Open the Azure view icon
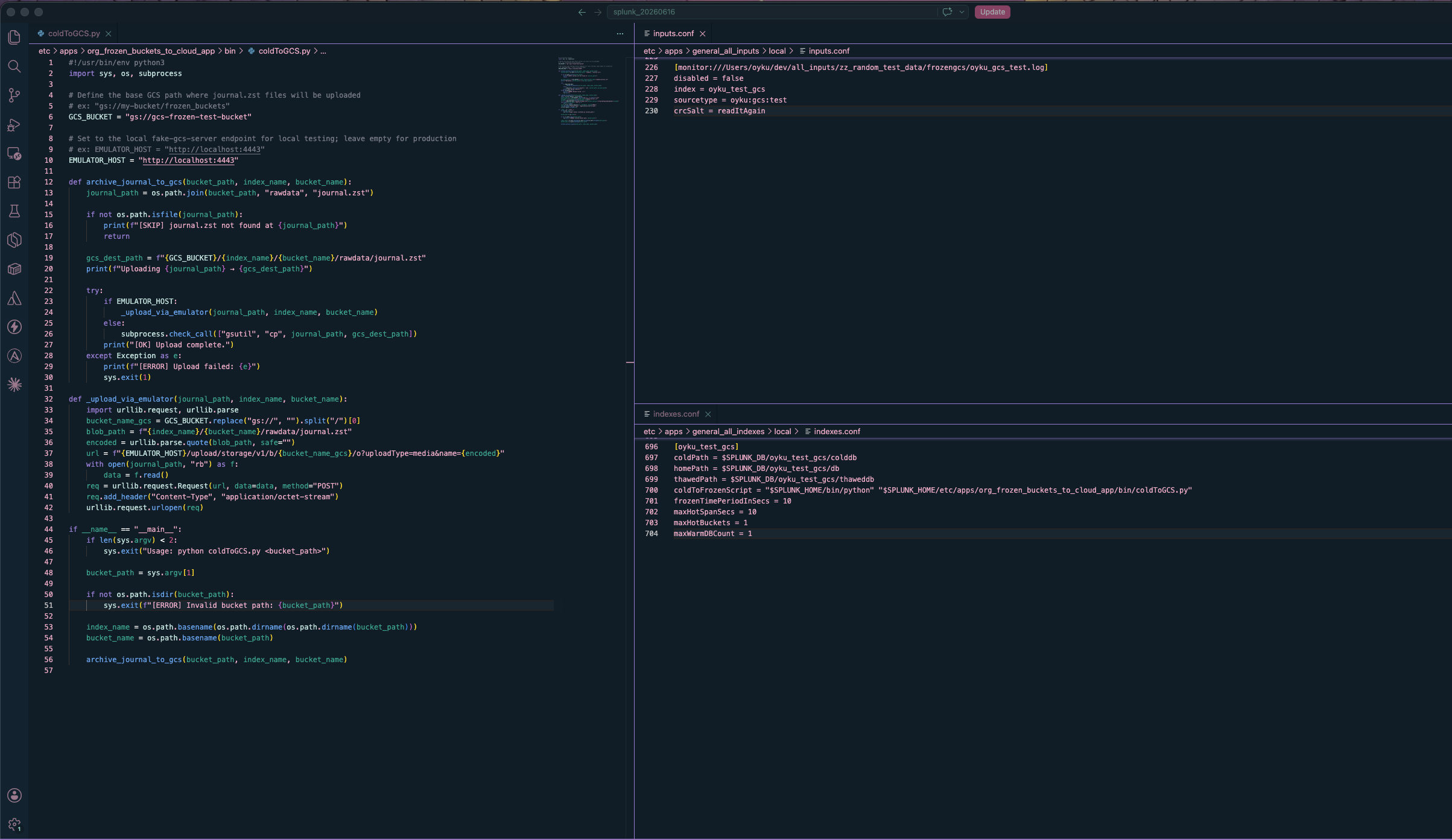The width and height of the screenshot is (1452, 840). coord(14,298)
